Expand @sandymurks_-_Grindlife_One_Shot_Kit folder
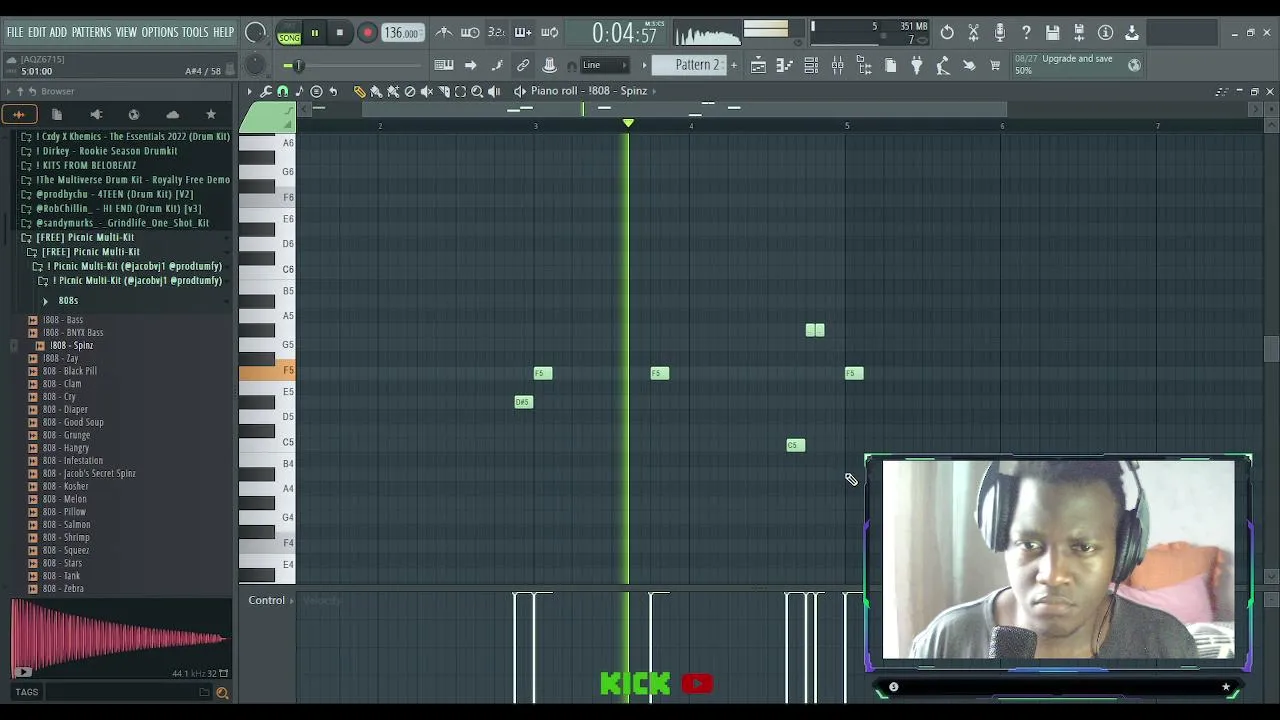Viewport: 1280px width, 720px height. coord(122,223)
